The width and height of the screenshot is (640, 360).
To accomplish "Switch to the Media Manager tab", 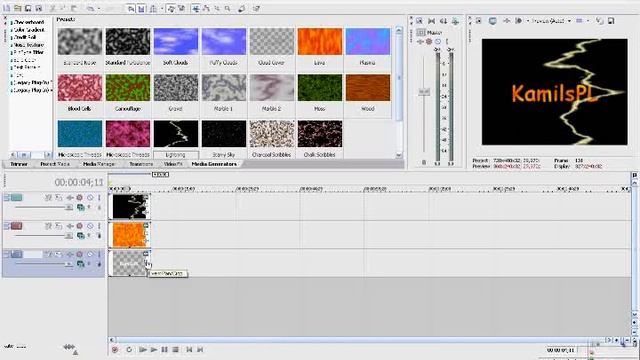I will (x=98, y=164).
